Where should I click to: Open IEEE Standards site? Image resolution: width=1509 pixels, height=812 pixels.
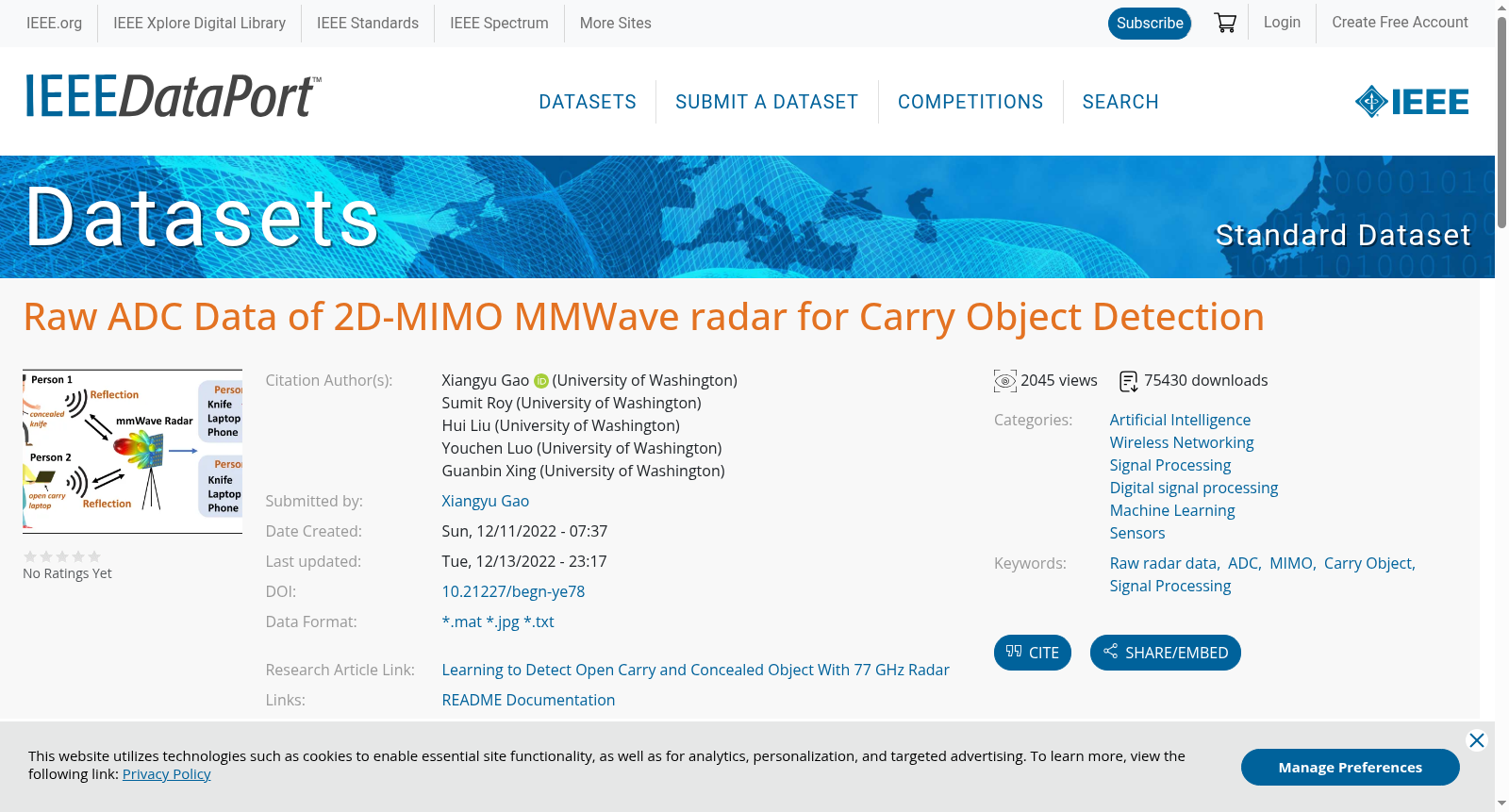click(x=368, y=23)
